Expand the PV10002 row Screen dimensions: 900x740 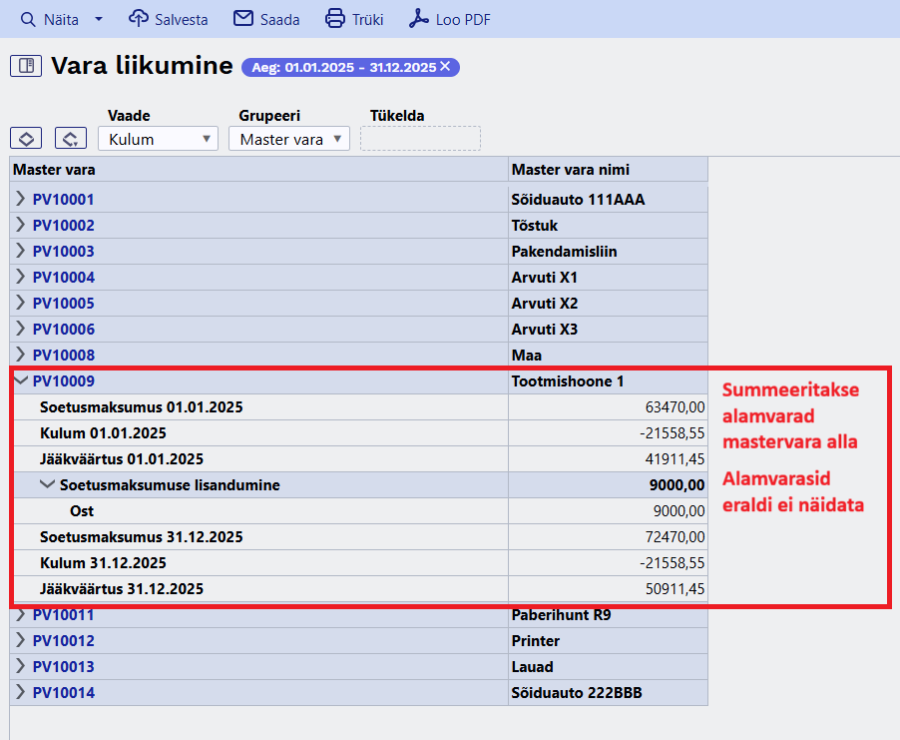click(21, 224)
